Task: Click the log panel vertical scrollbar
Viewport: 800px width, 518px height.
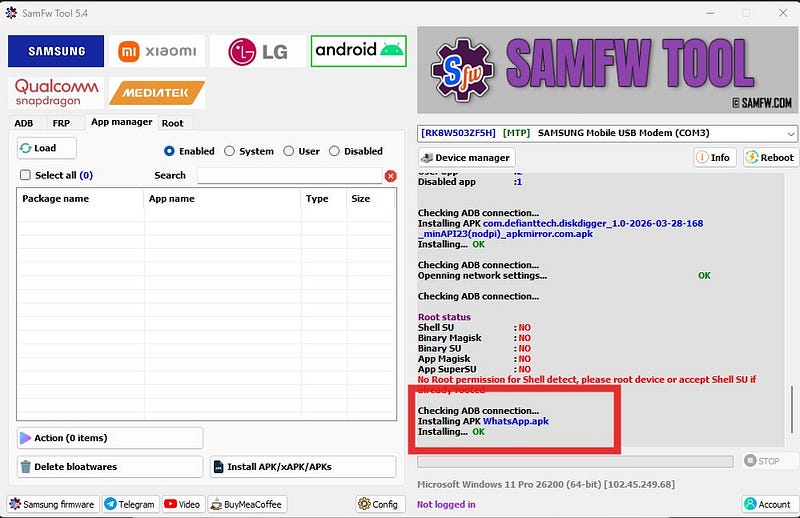Action: (792, 408)
